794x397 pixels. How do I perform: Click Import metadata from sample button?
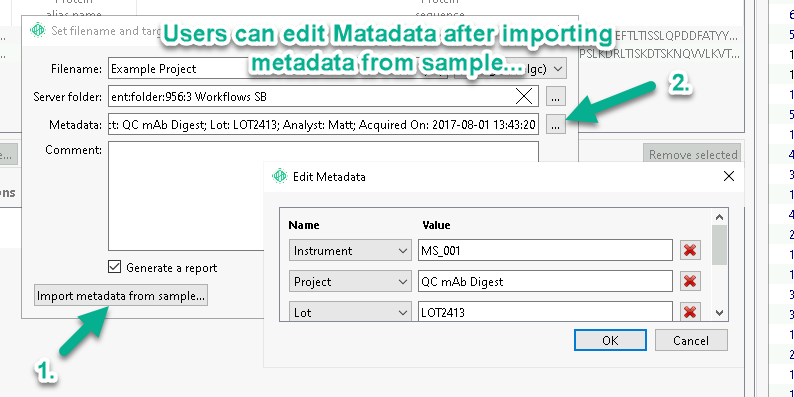click(121, 296)
